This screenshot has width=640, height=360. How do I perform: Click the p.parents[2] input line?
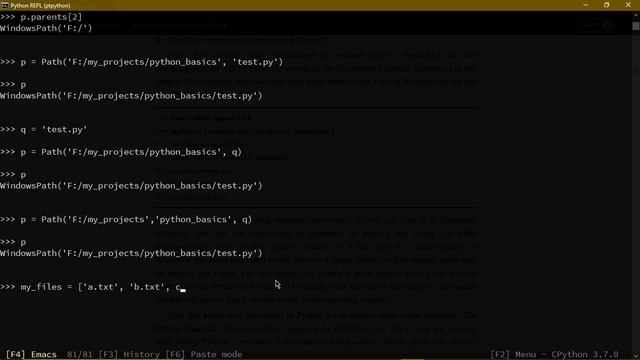tap(41, 17)
